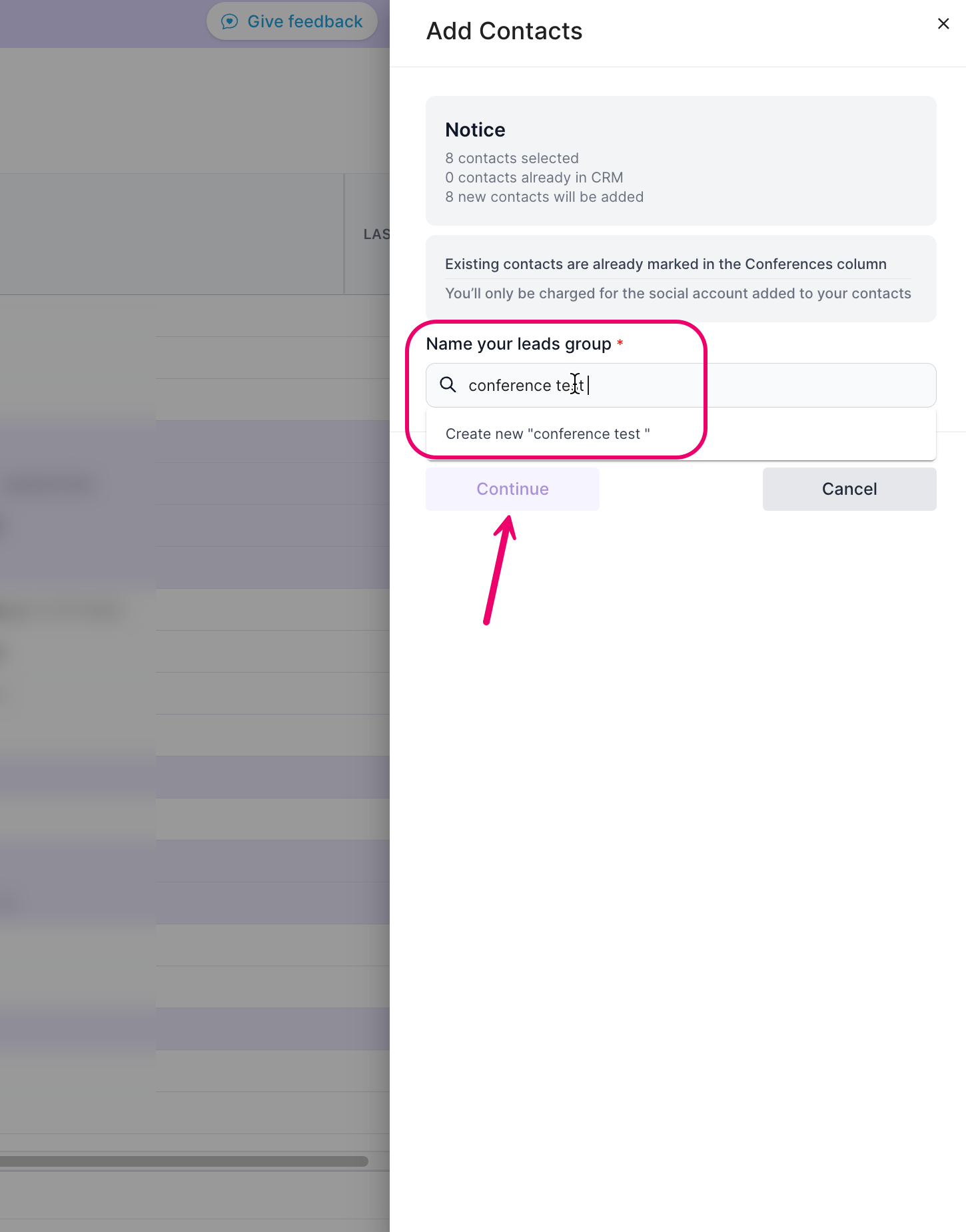This screenshot has width=966, height=1232.
Task: Click the magnifier icon in leads group field
Action: 448,385
